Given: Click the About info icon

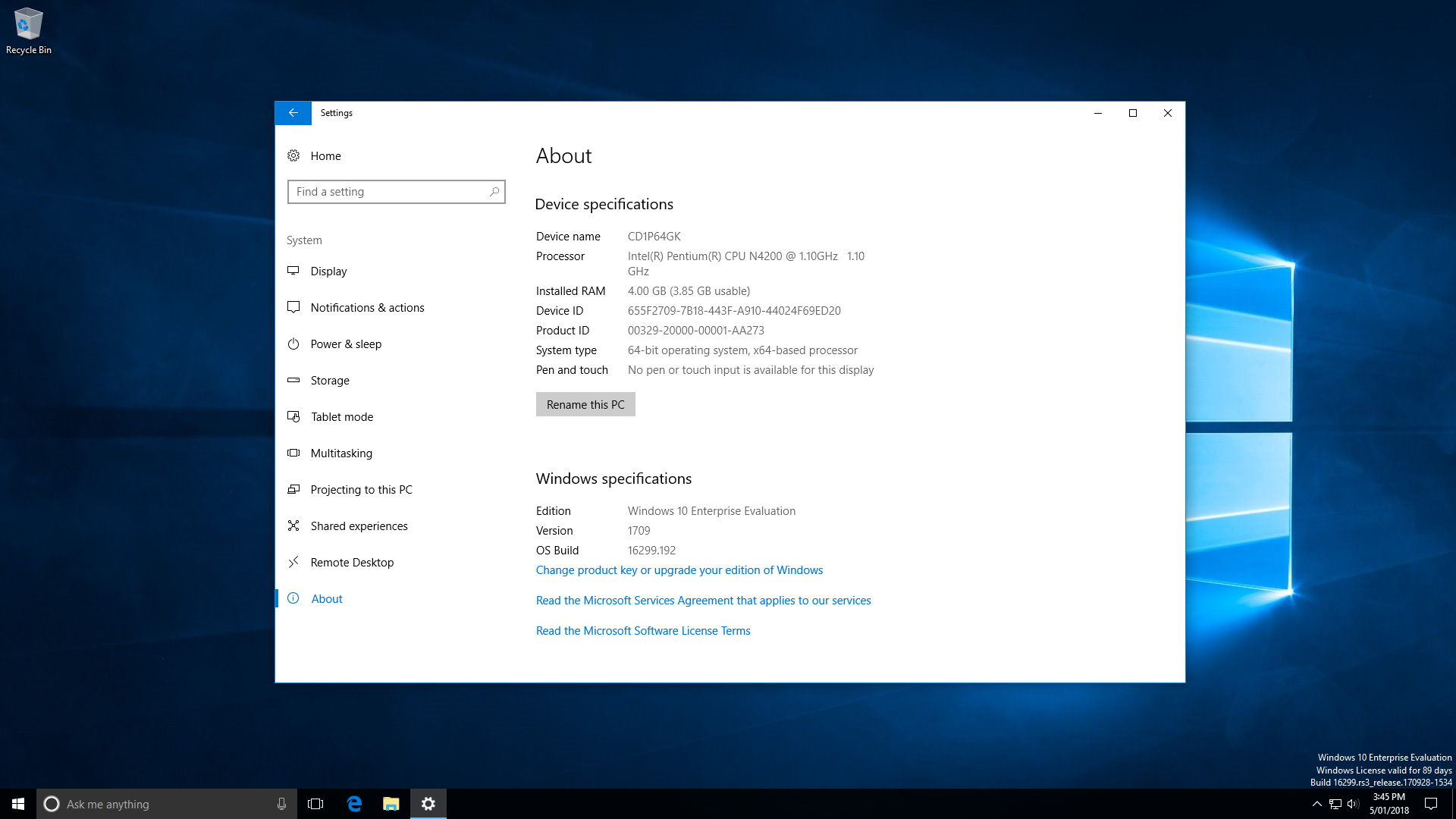Looking at the screenshot, I should click(293, 598).
